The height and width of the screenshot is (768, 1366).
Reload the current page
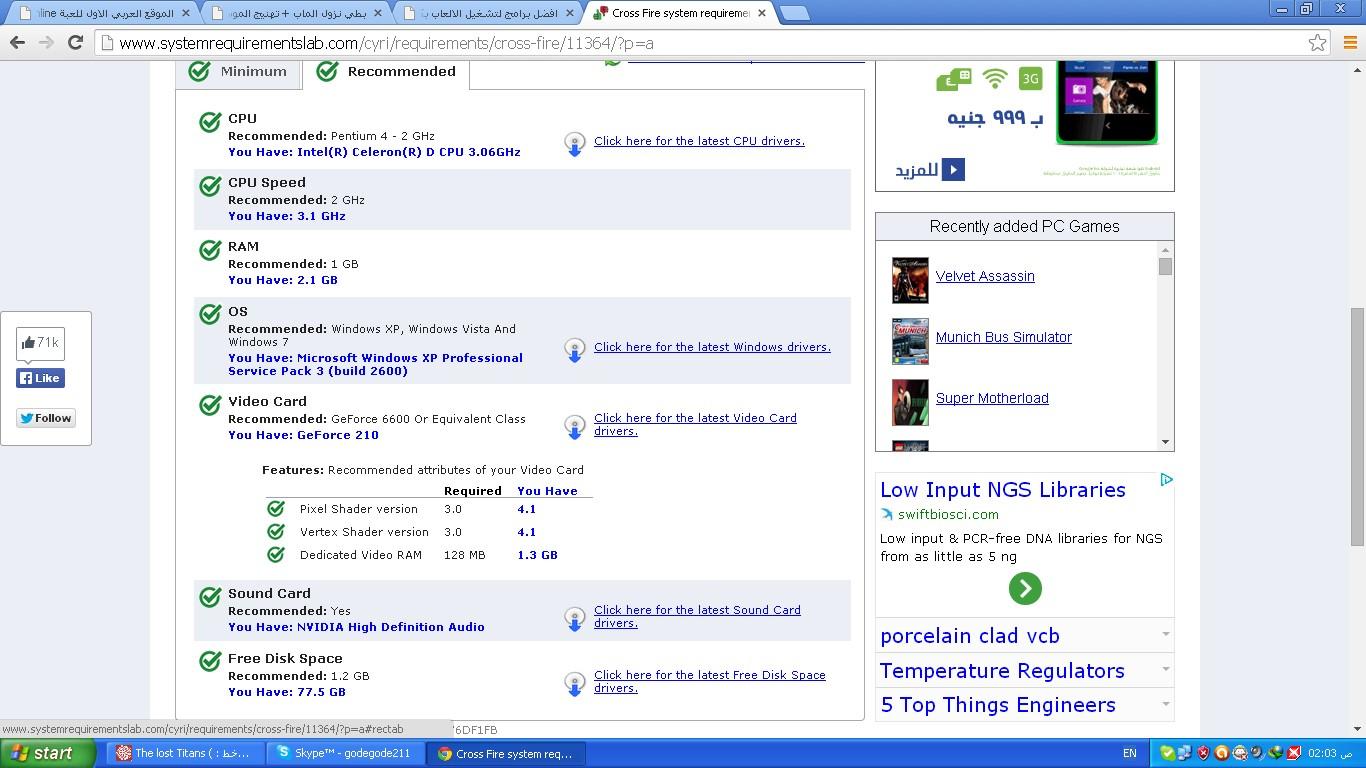(75, 43)
